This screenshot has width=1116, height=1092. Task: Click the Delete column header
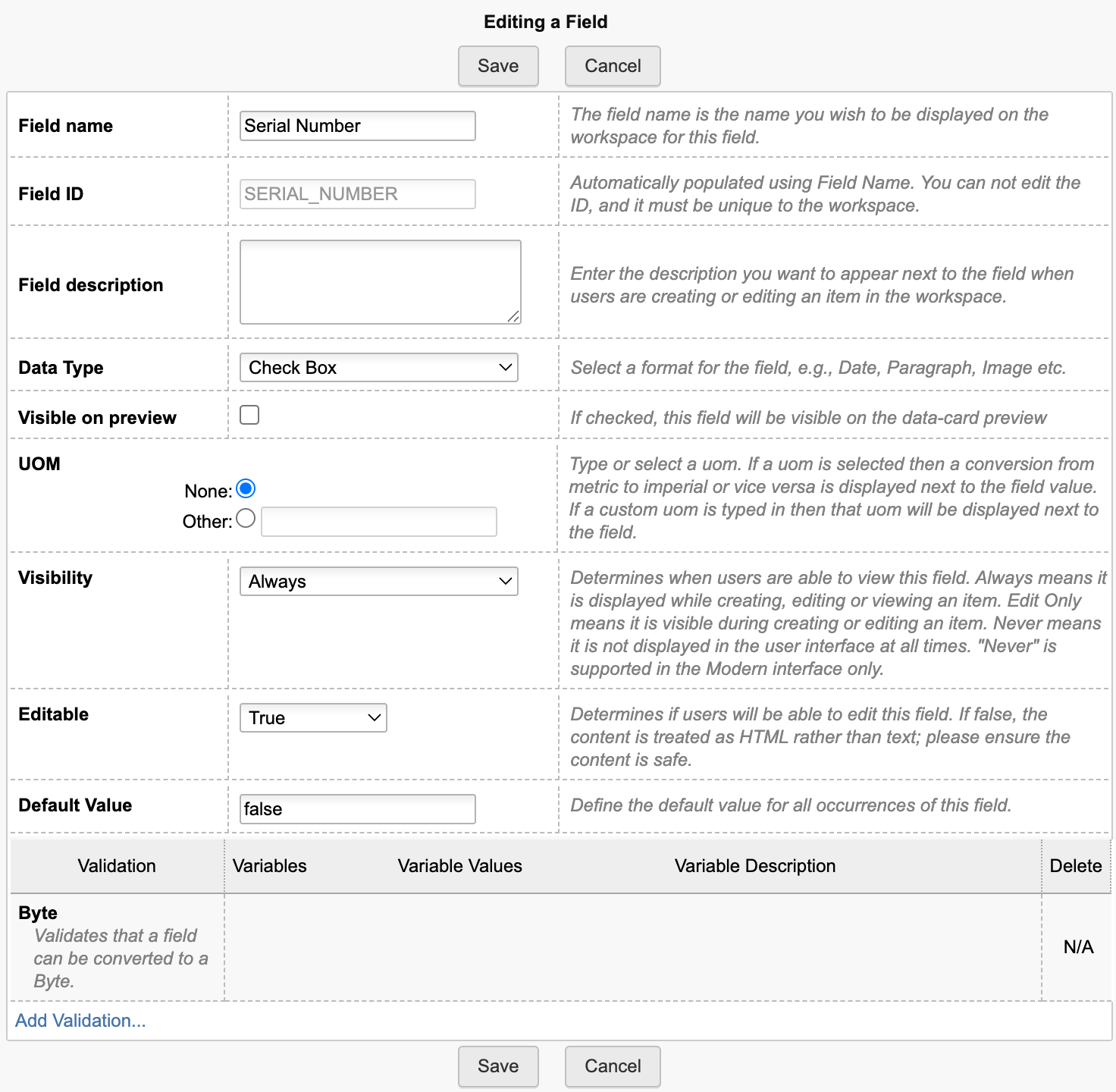click(x=1075, y=866)
